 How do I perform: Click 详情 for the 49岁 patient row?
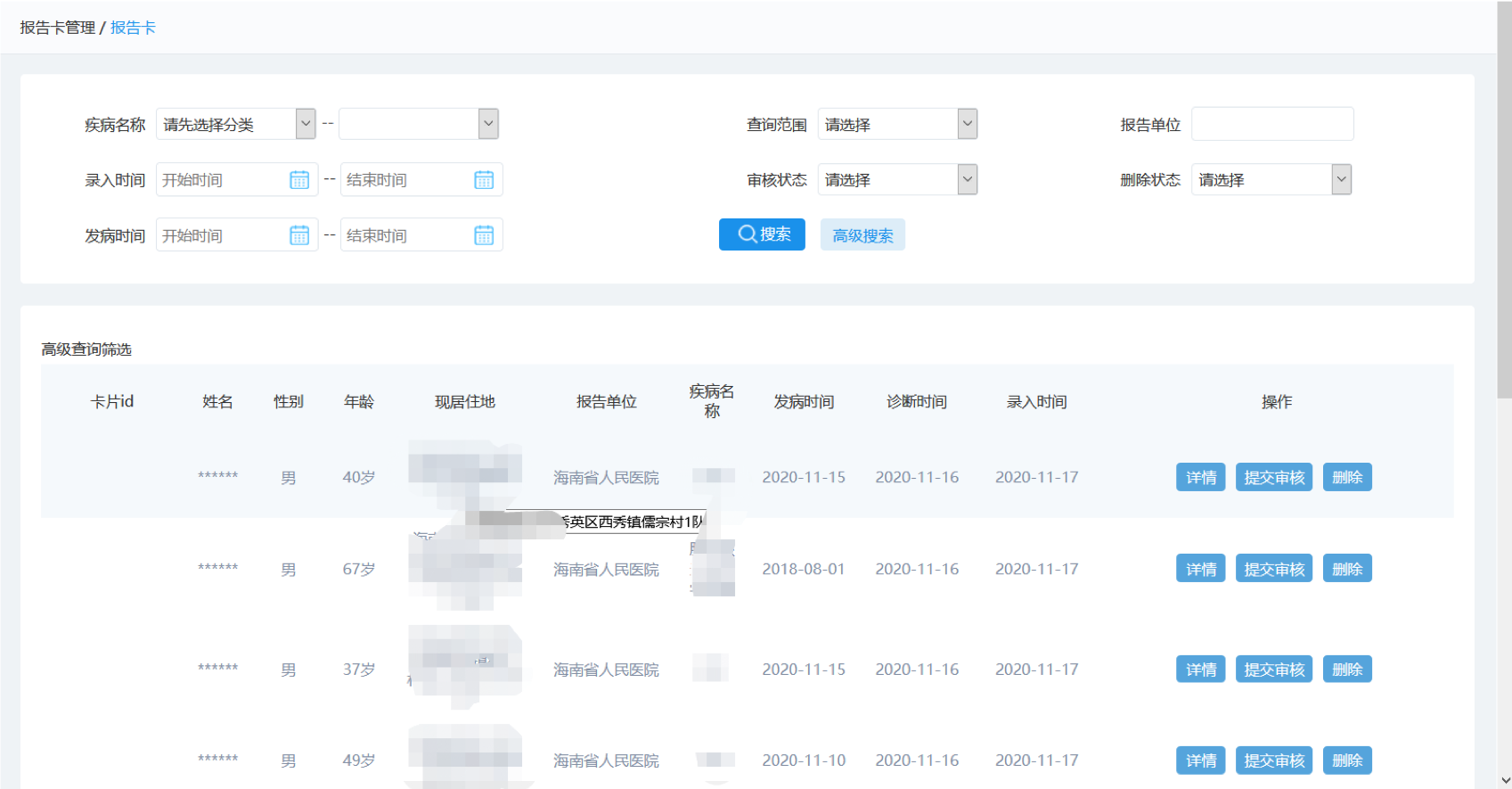coord(1201,760)
